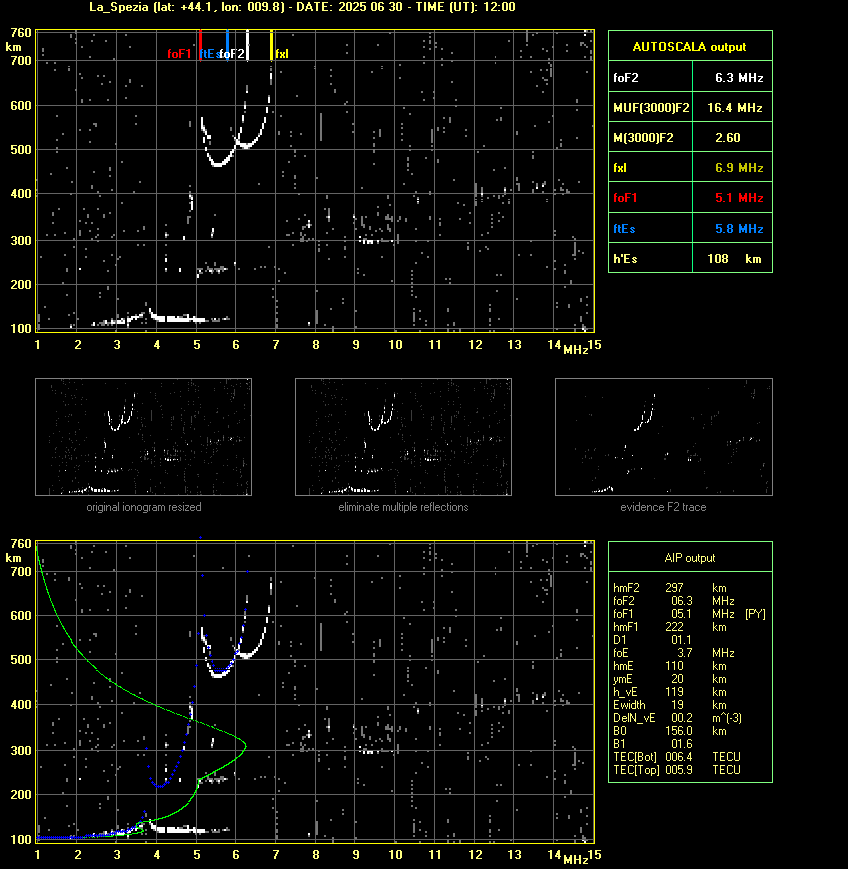Click the 'original ionogram resized' thumbnail
848x869 pixels.
pos(144,437)
